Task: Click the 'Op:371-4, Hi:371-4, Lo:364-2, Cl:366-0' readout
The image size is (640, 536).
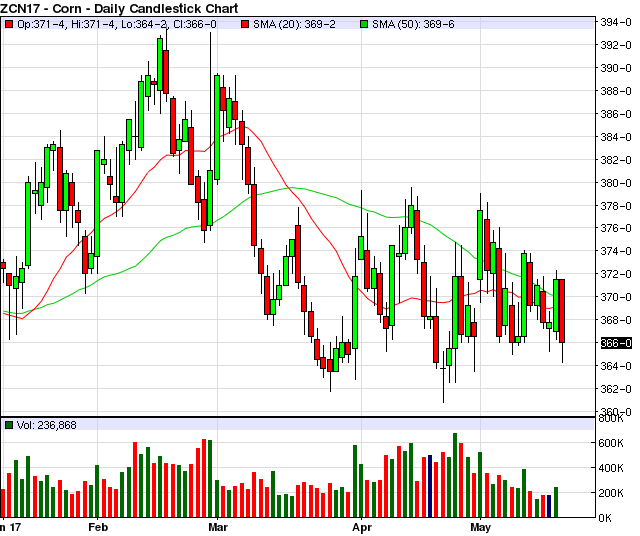Action: tap(117, 24)
